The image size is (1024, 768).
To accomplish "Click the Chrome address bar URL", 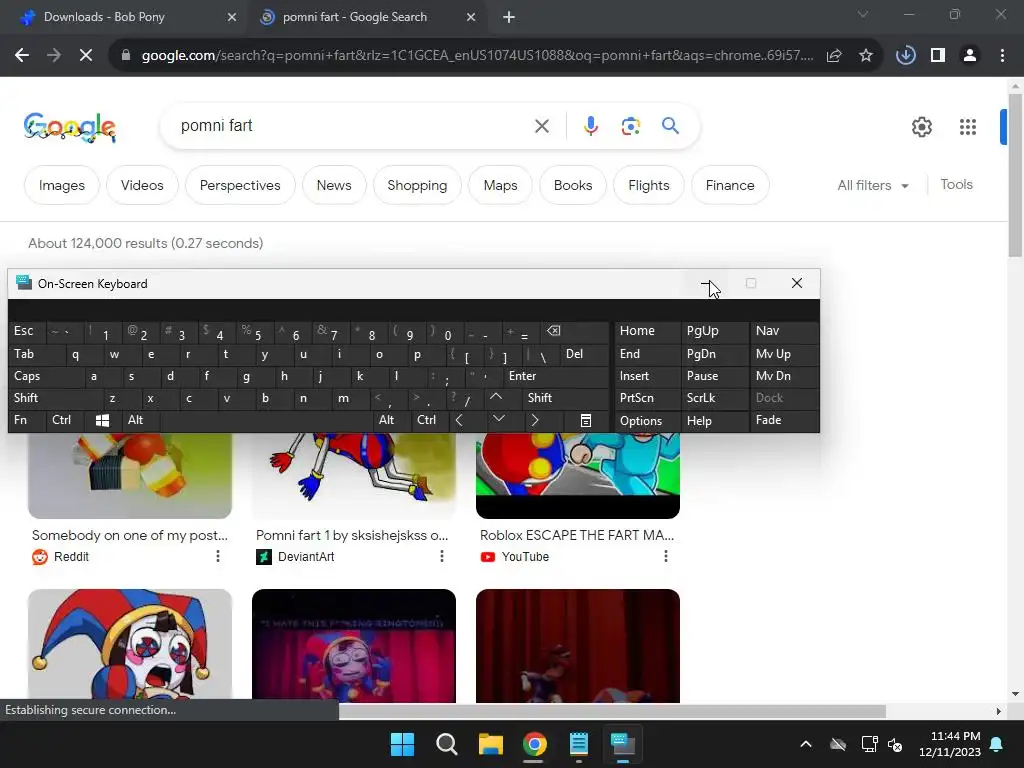I will tap(477, 56).
